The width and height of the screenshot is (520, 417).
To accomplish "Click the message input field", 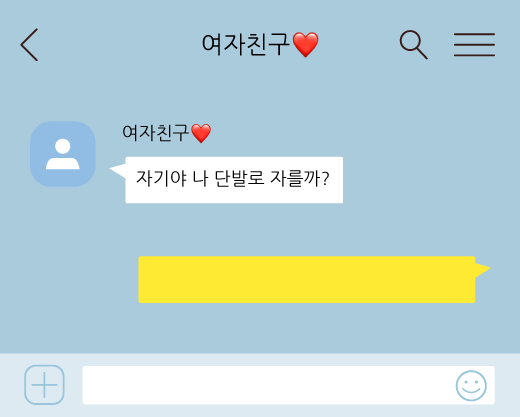I will 288,385.
